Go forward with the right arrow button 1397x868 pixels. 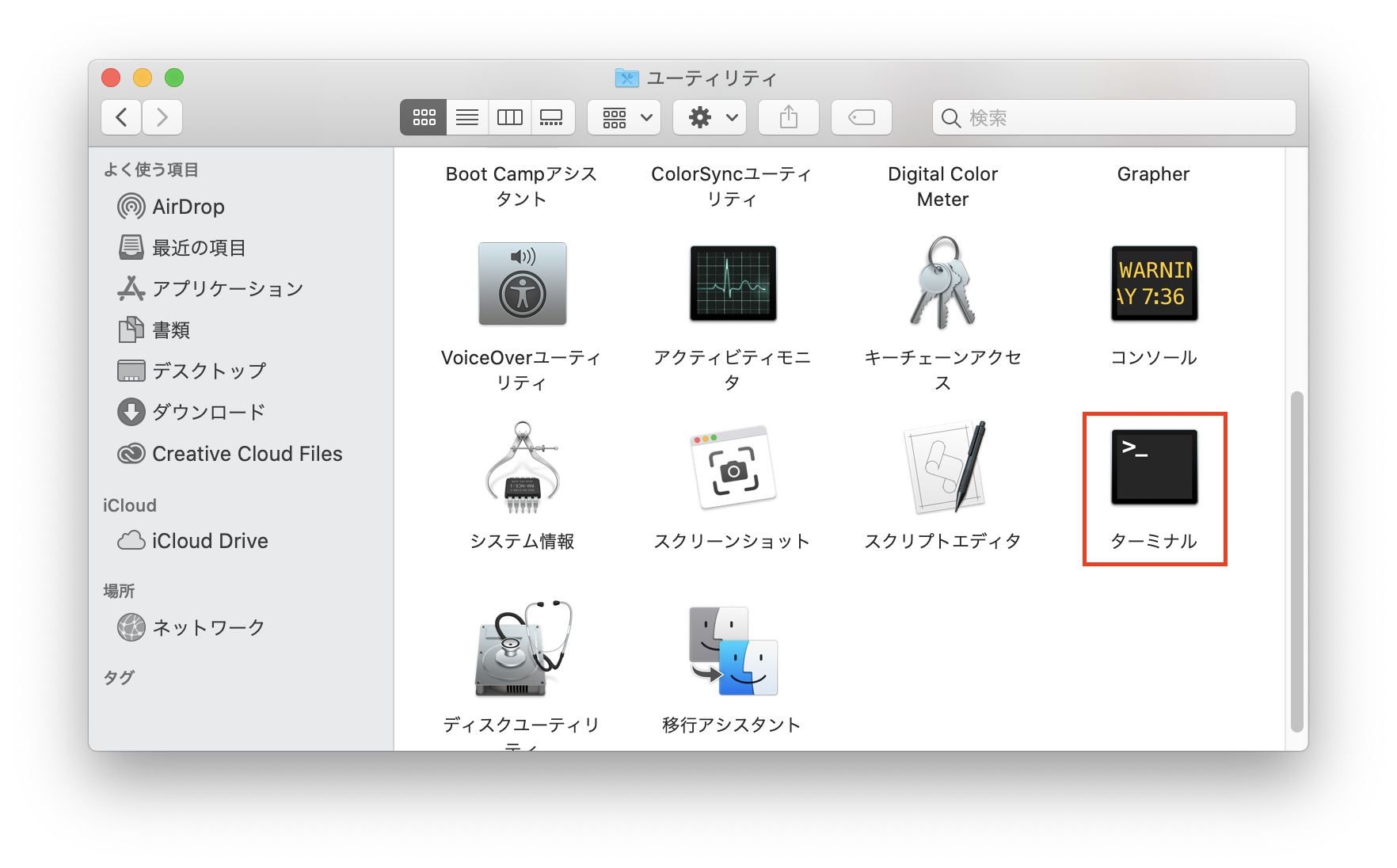pyautogui.click(x=162, y=117)
